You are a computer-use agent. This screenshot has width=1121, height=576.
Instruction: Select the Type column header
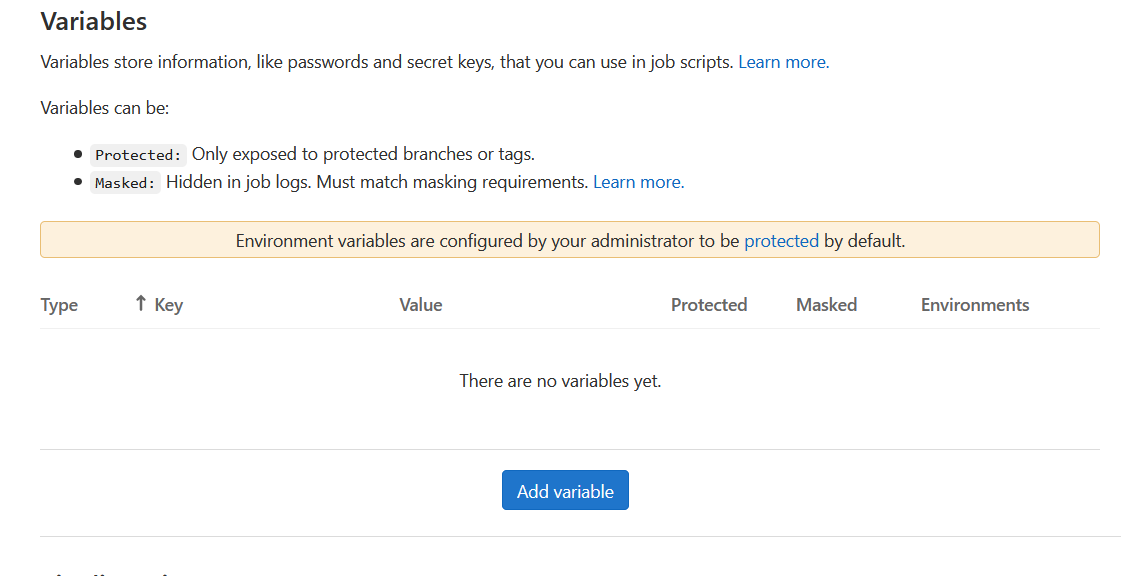59,305
